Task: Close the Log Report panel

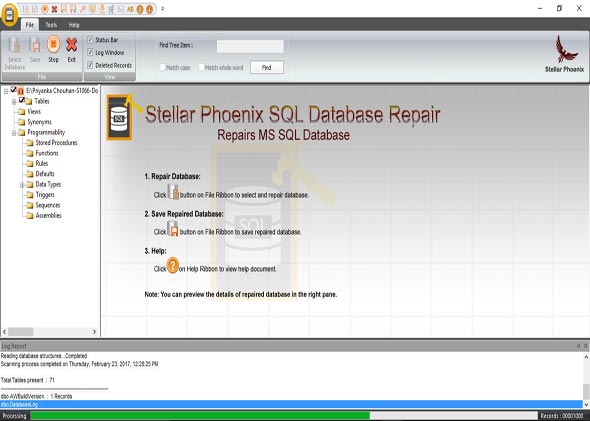Action: (585, 346)
